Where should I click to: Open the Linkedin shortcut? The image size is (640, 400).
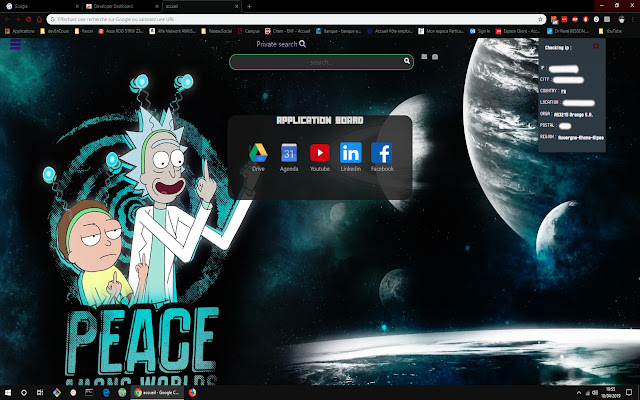point(351,157)
